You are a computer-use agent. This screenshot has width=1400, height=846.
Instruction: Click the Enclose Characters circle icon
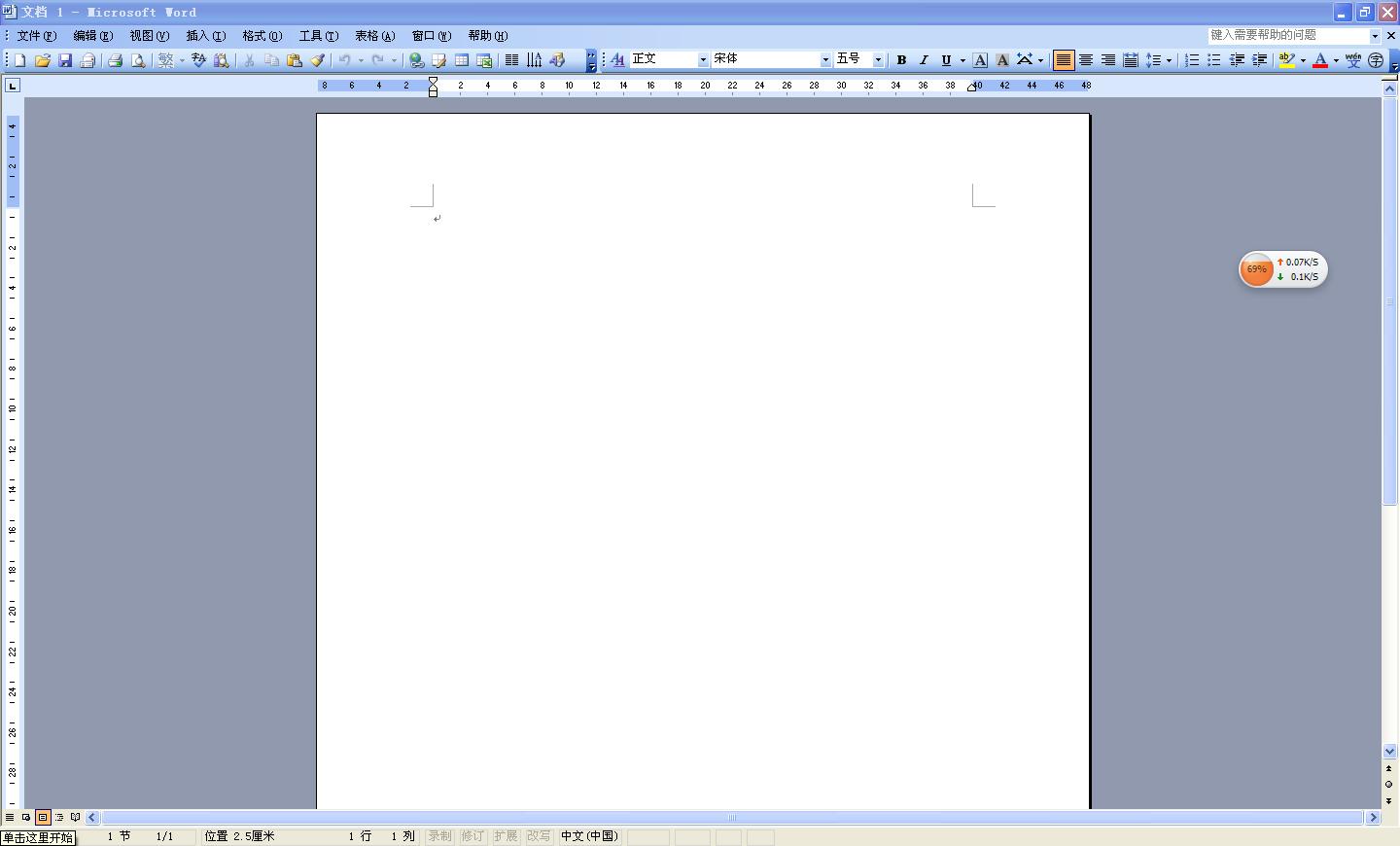click(x=1375, y=60)
